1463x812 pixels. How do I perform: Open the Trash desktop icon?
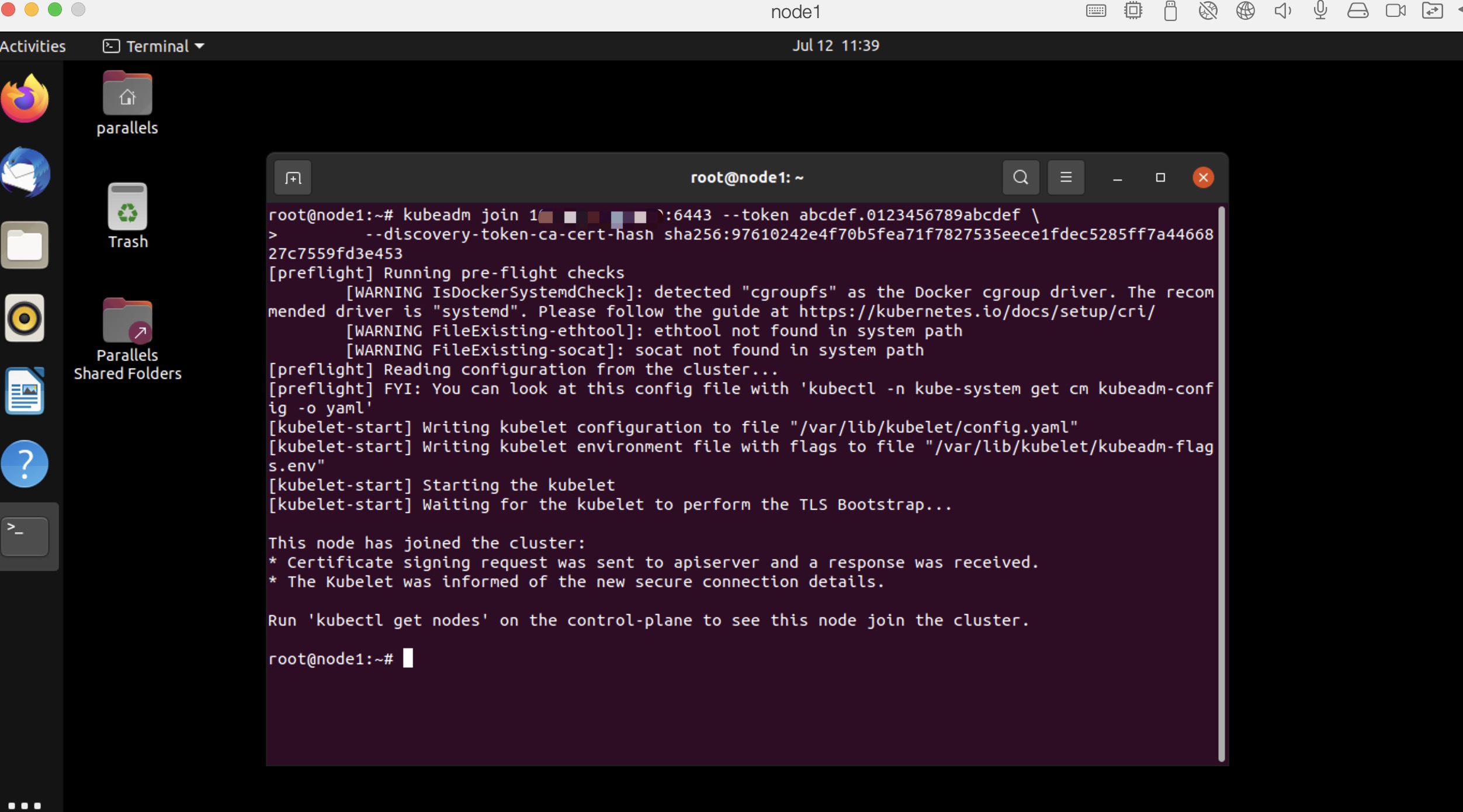point(127,216)
